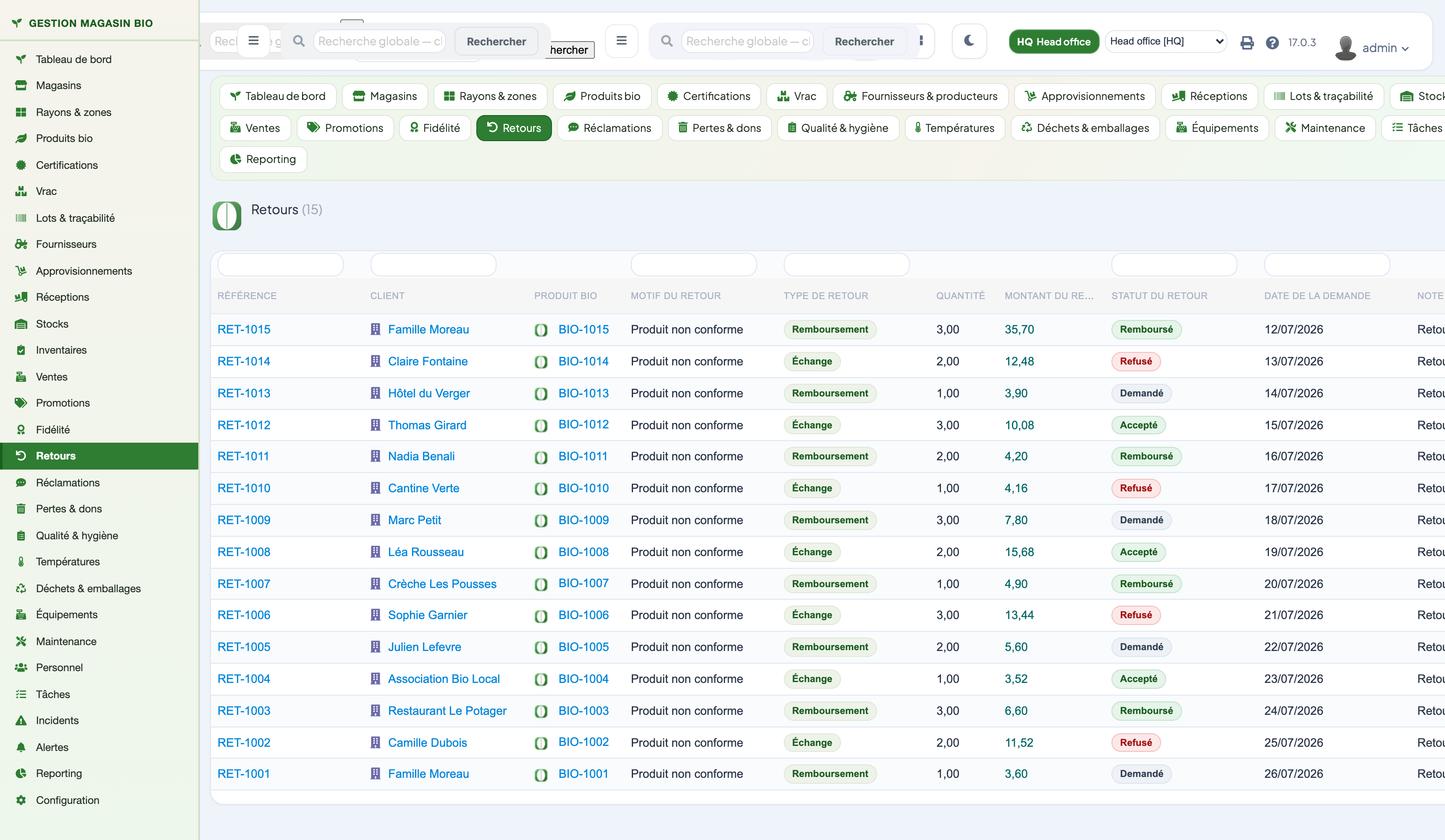The width and height of the screenshot is (1445, 840).
Task: Open Températures in the left sidebar
Action: coord(99,562)
